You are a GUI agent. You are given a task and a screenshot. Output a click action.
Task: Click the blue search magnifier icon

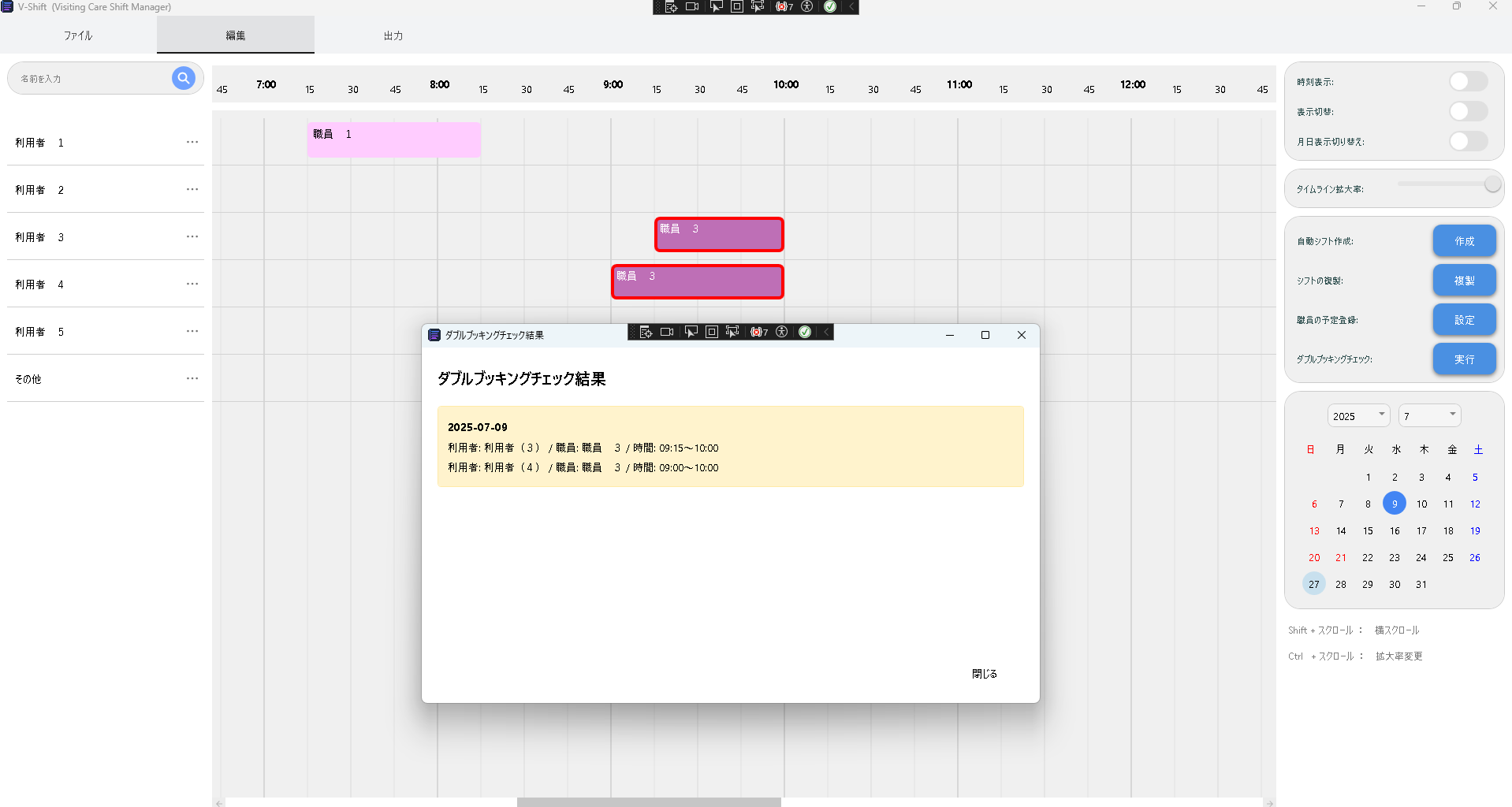pyautogui.click(x=183, y=78)
